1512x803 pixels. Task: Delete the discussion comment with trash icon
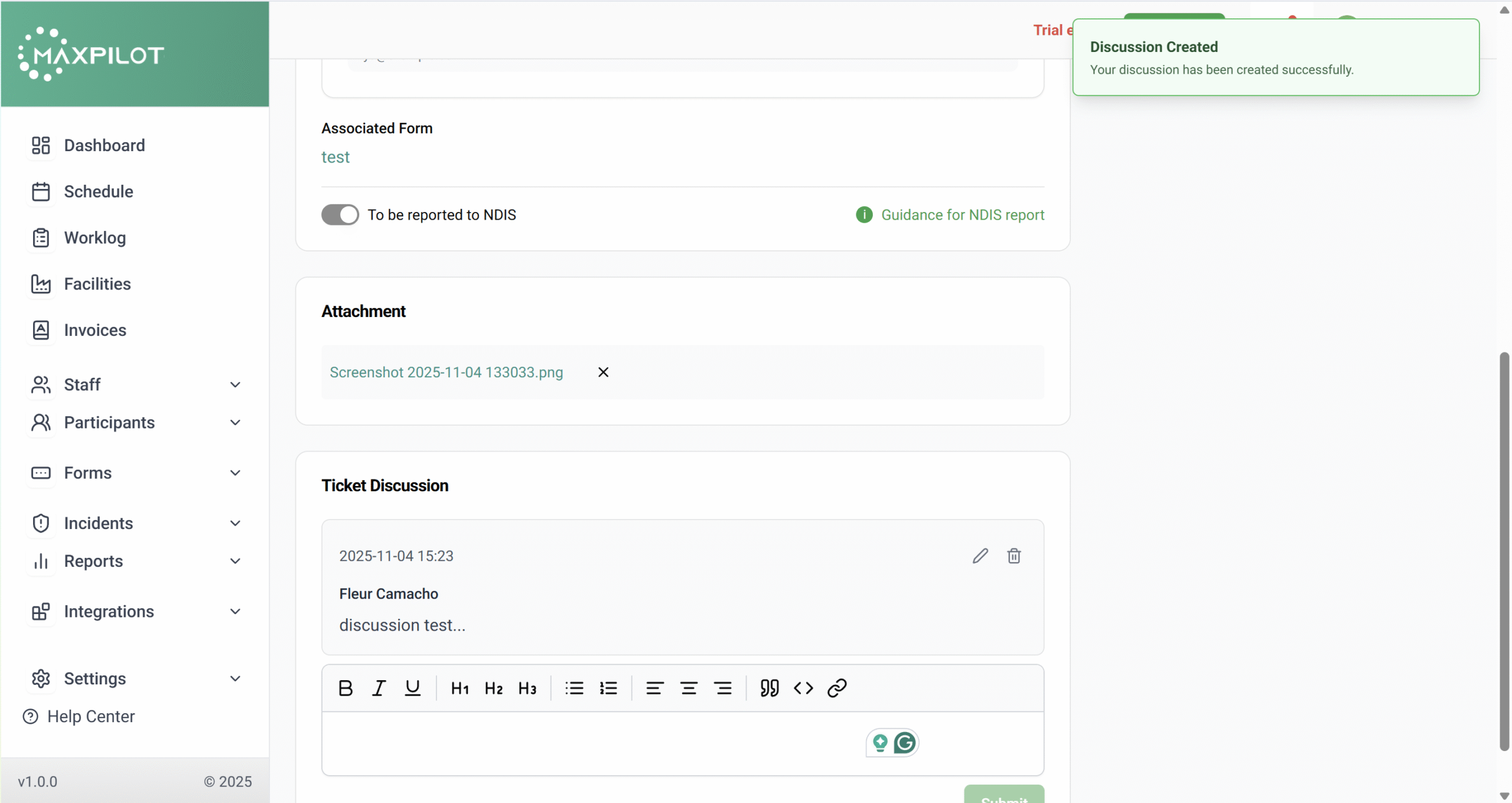(x=1014, y=556)
